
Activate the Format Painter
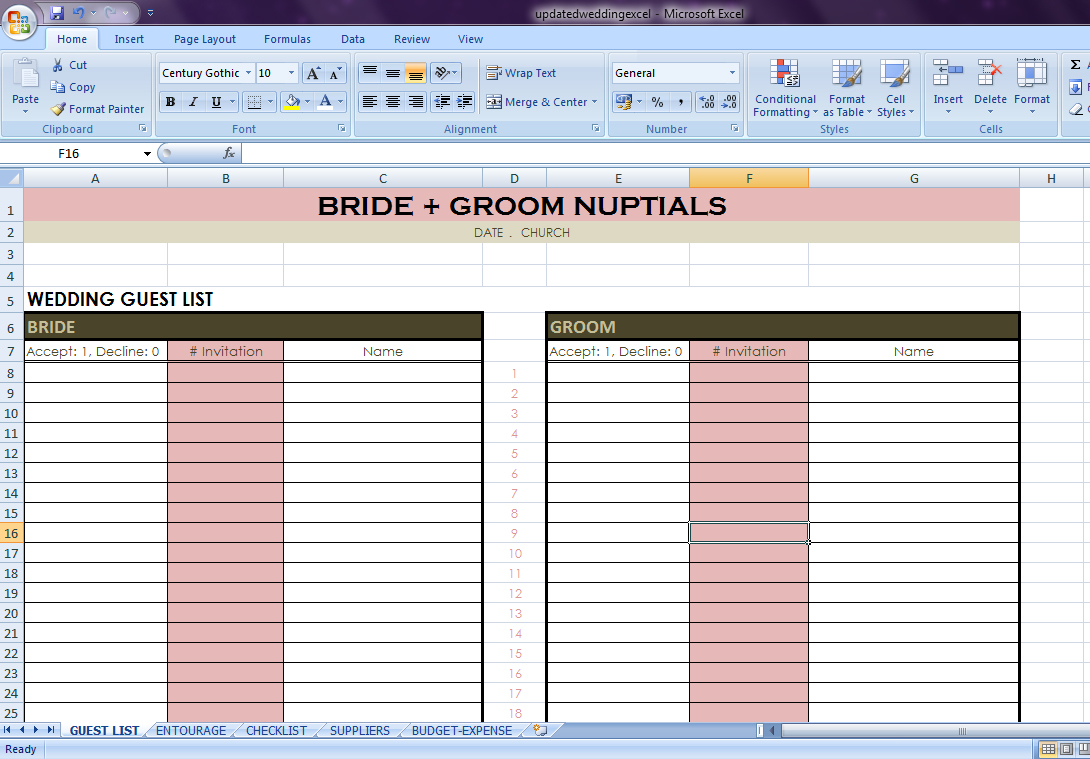pyautogui.click(x=97, y=109)
